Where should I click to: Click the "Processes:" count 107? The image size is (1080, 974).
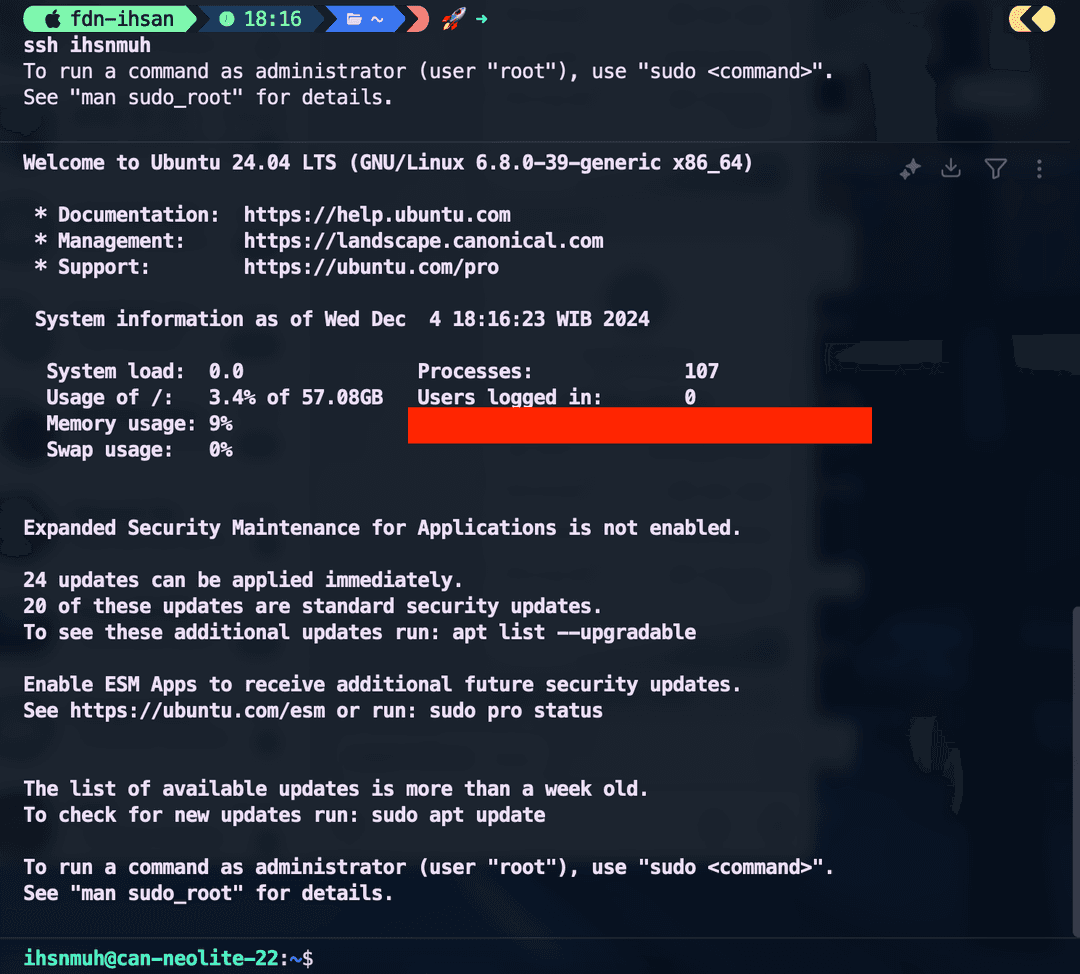(701, 371)
